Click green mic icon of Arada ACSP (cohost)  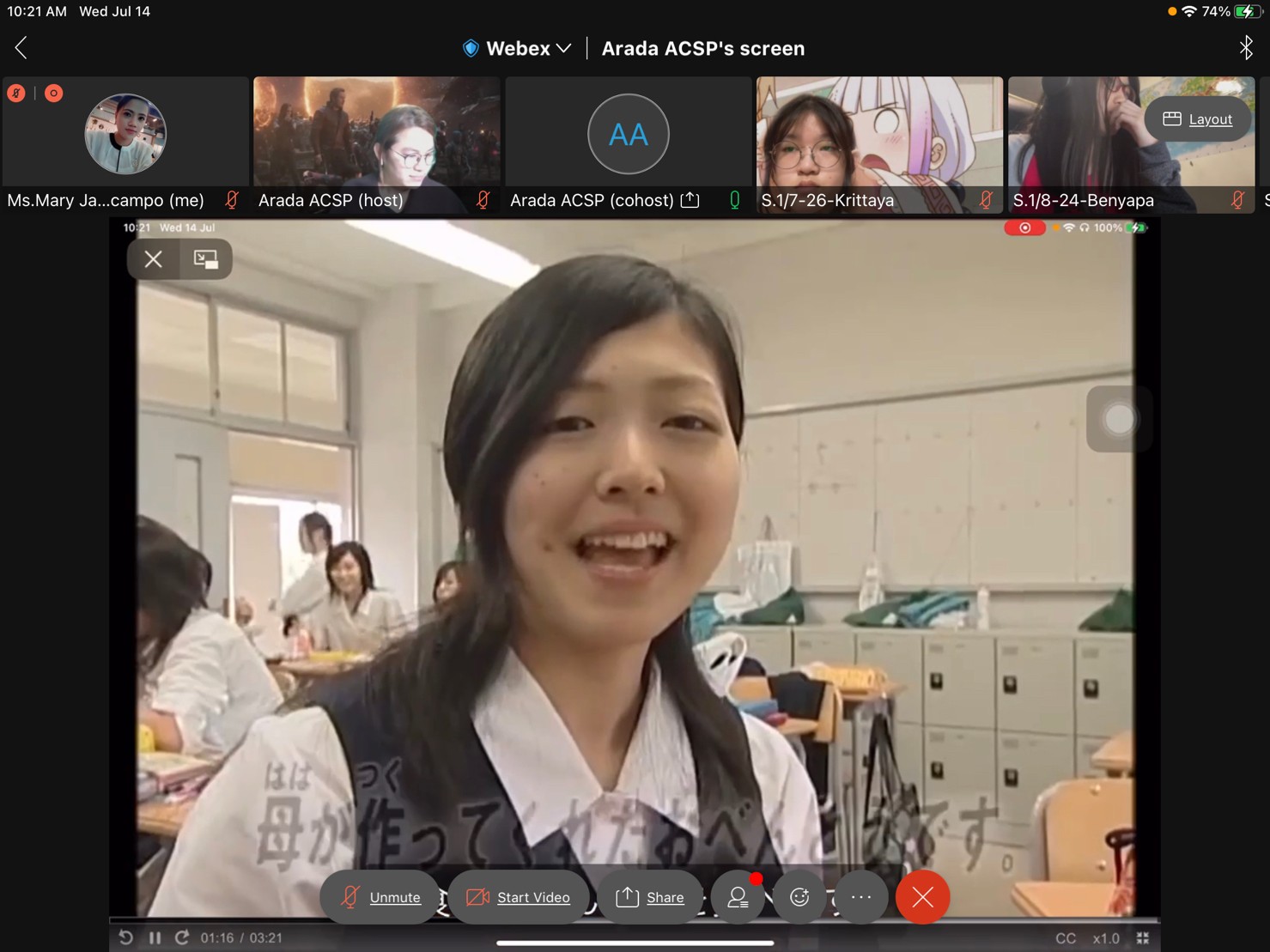click(735, 200)
